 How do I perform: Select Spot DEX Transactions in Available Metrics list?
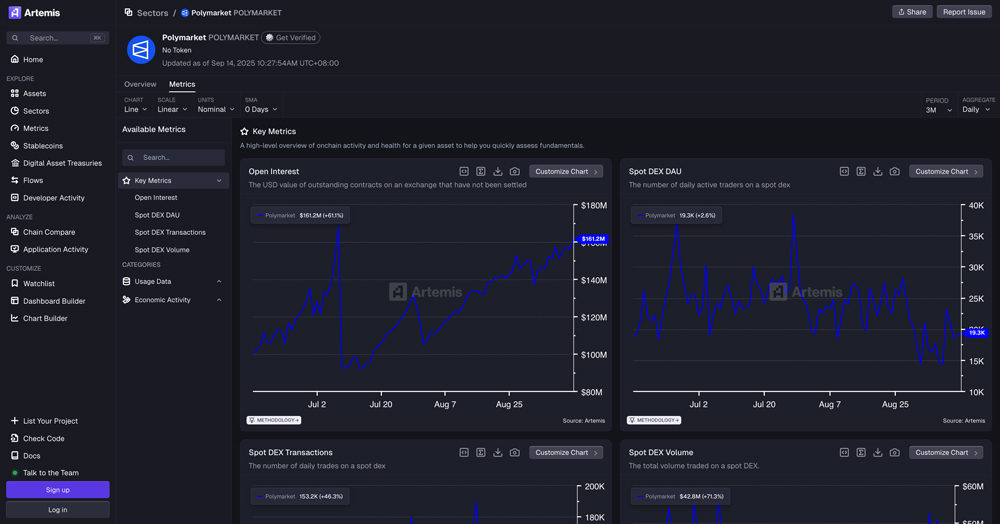click(x=170, y=232)
